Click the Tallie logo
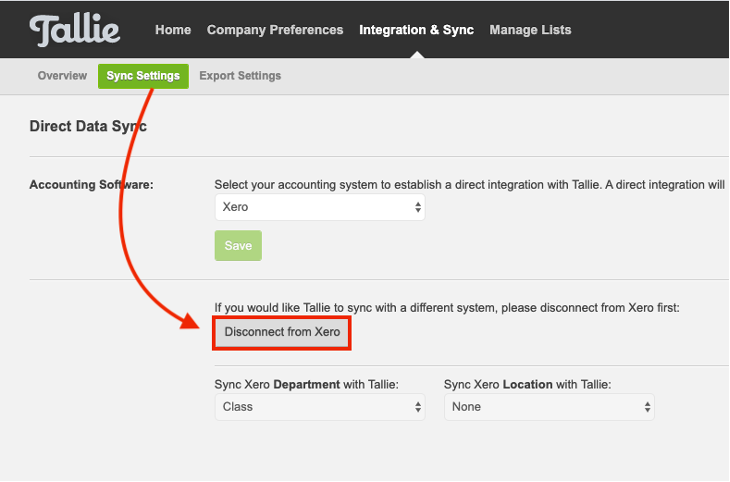 [x=74, y=30]
